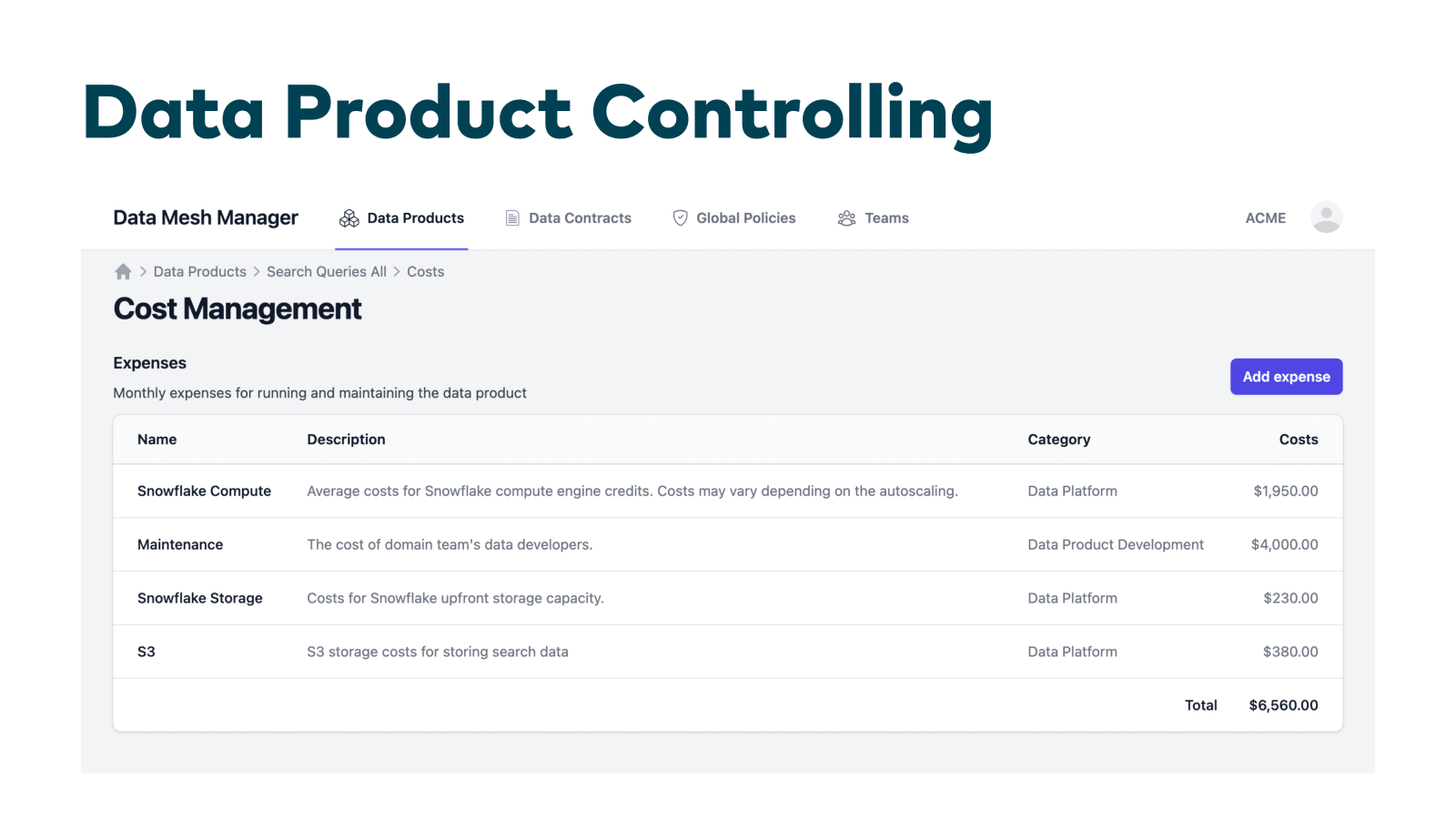The width and height of the screenshot is (1456, 819).
Task: Click the Data Contracts document icon
Action: point(513,218)
